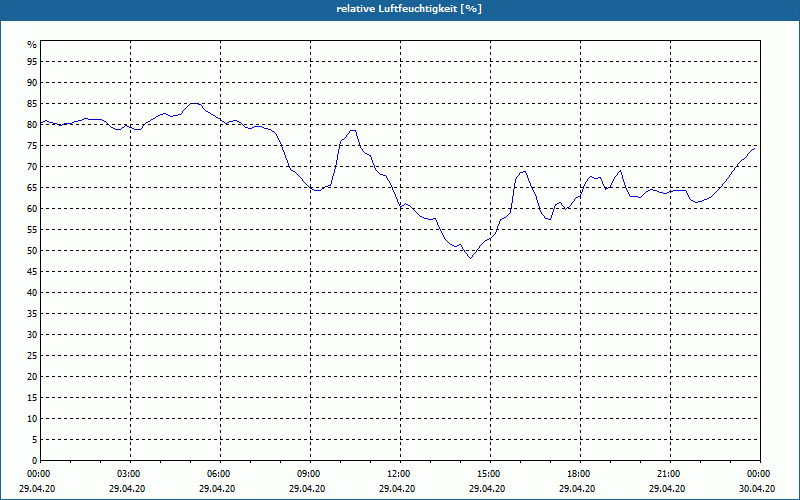Pick the y-axis label '75'
This screenshot has height=500, width=800.
(x=32, y=145)
